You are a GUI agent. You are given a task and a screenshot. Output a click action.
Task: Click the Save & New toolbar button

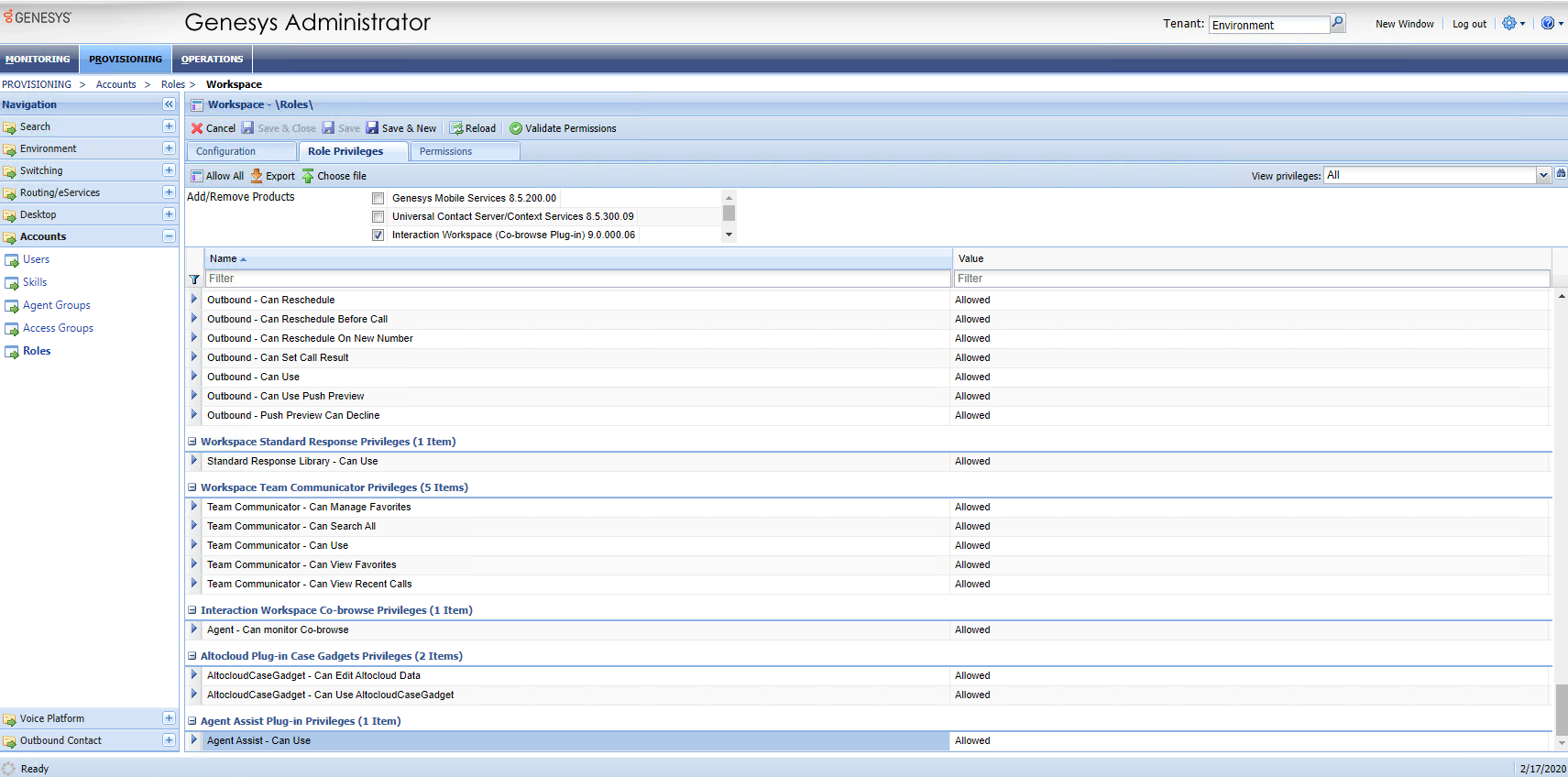401,128
